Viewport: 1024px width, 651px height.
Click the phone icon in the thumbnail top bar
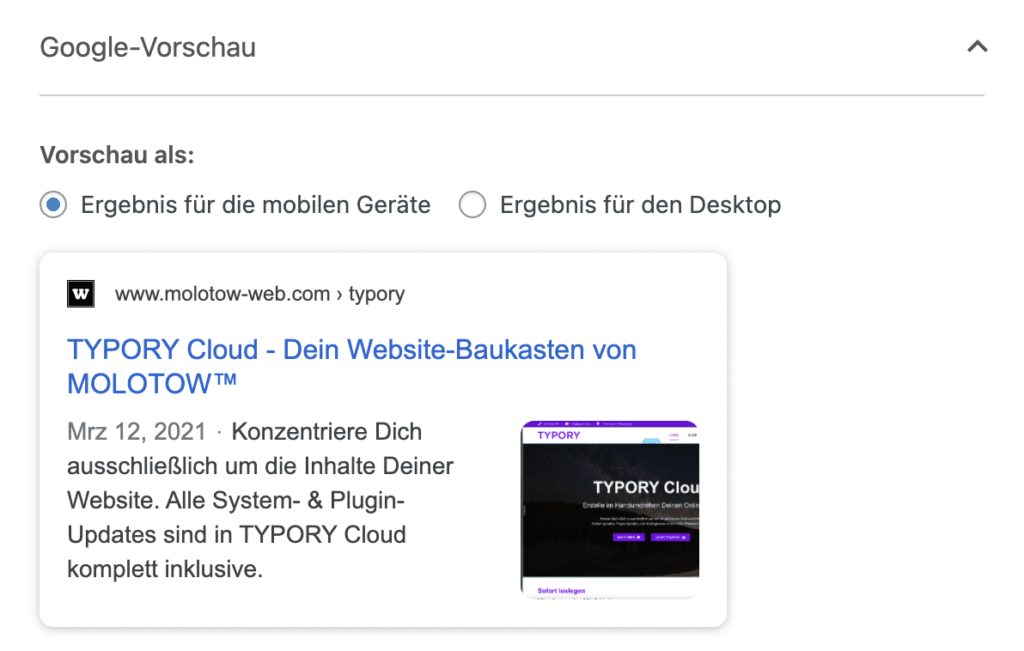tap(539, 424)
